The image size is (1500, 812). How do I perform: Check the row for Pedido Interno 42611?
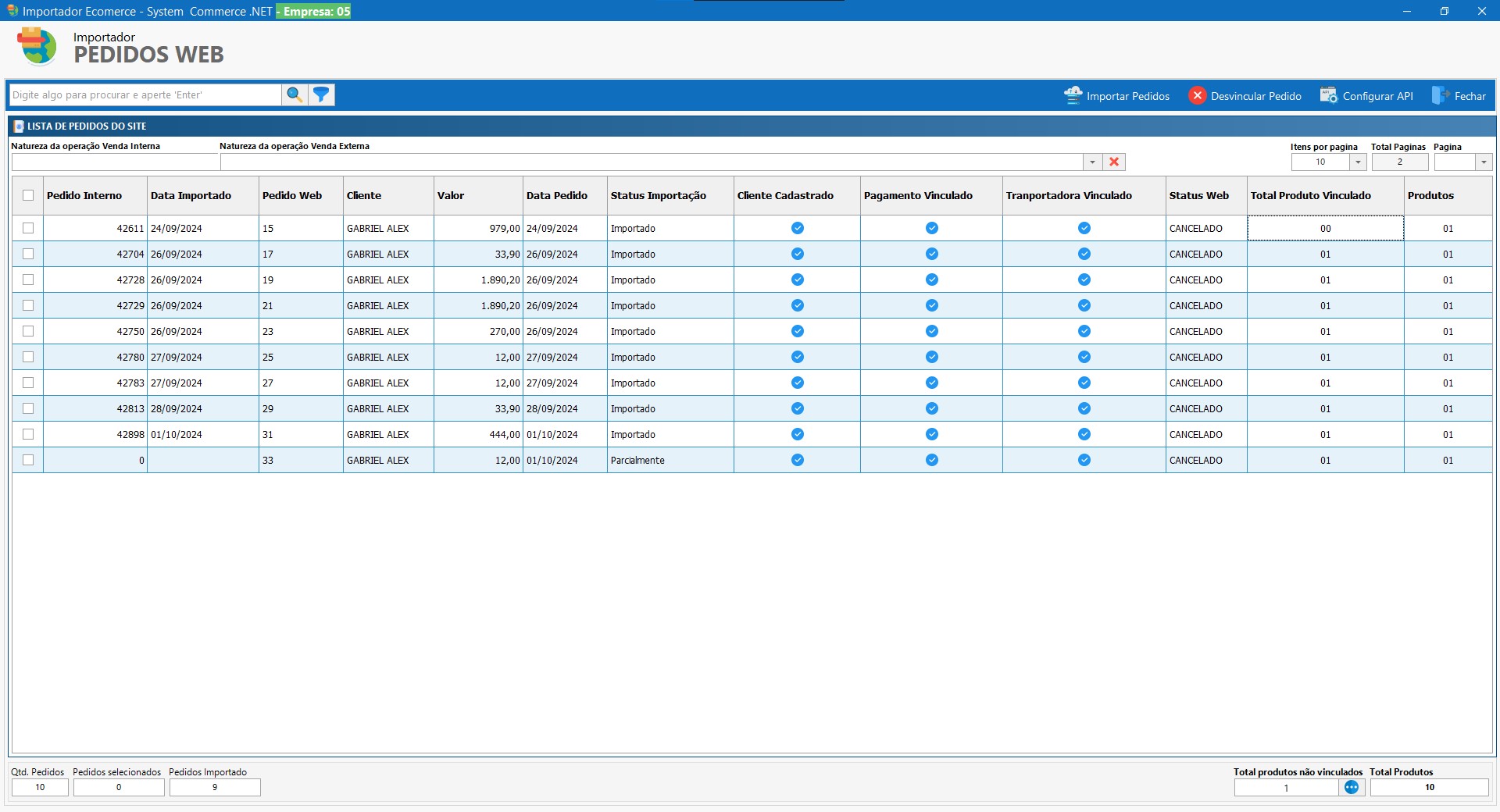(x=28, y=228)
